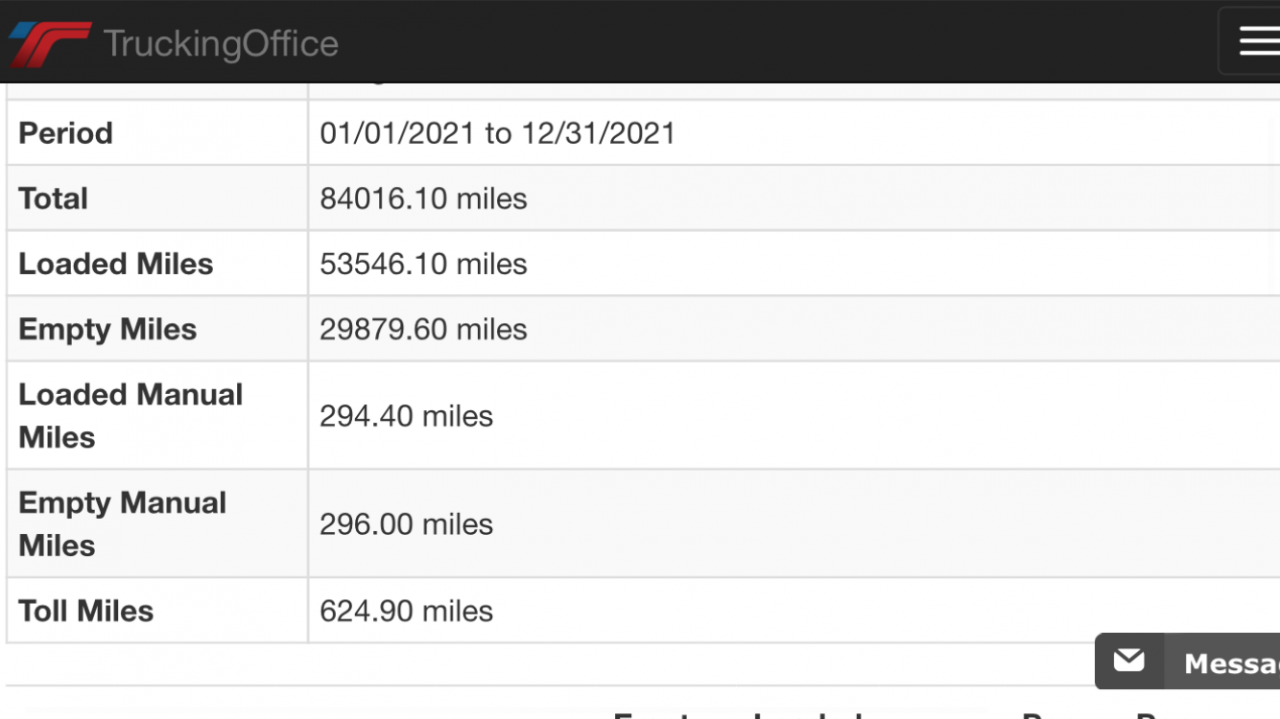Select the 53546.10 miles loaded value
This screenshot has width=1280, height=719.
click(423, 264)
